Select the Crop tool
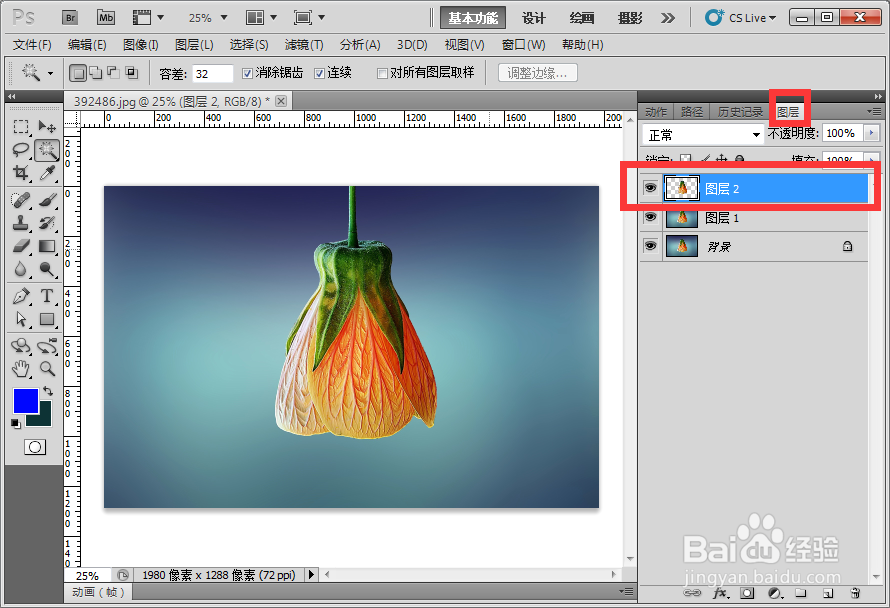The width and height of the screenshot is (890, 608). click(21, 173)
